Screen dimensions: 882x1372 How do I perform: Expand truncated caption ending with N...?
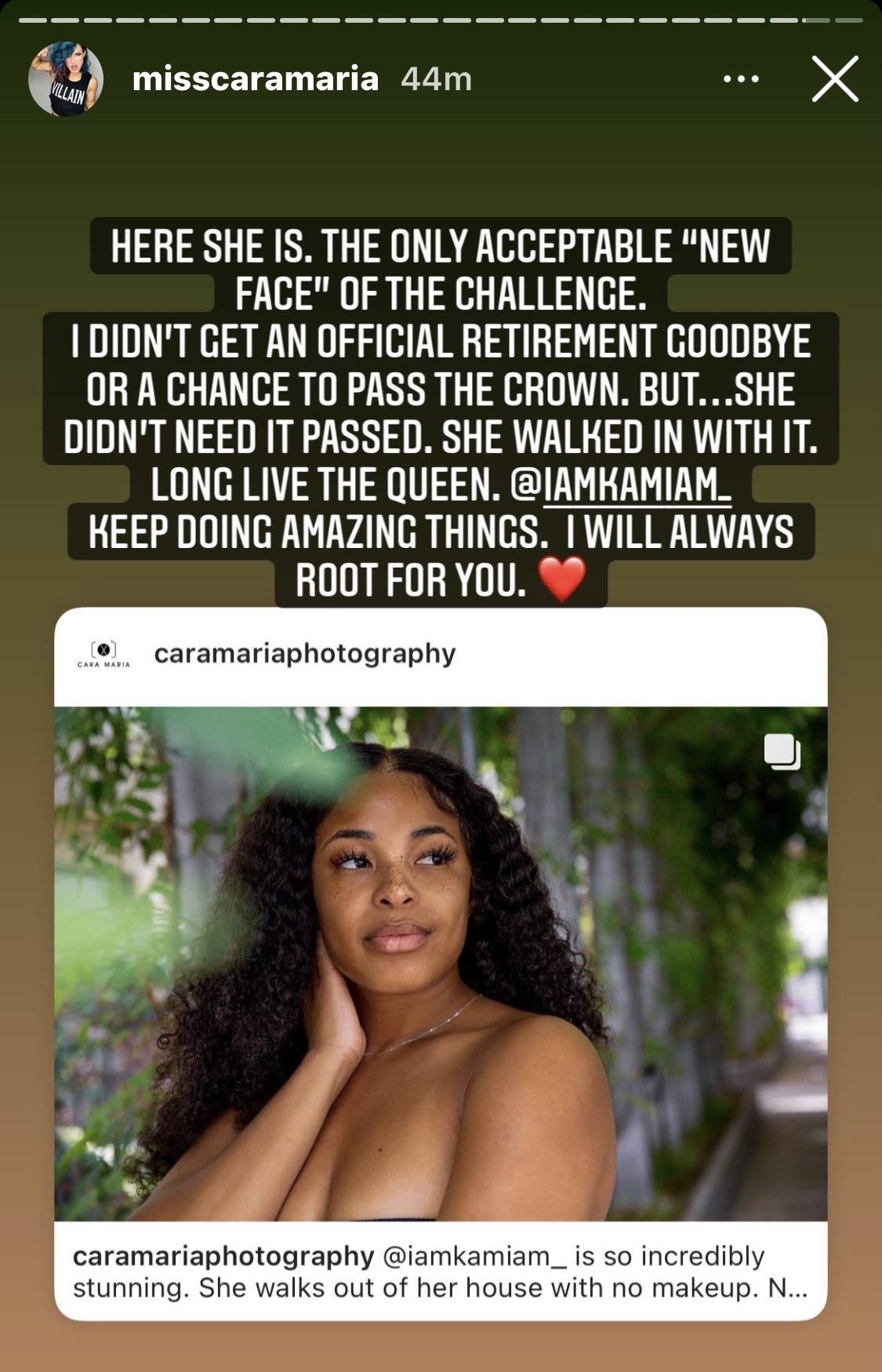787,1287
